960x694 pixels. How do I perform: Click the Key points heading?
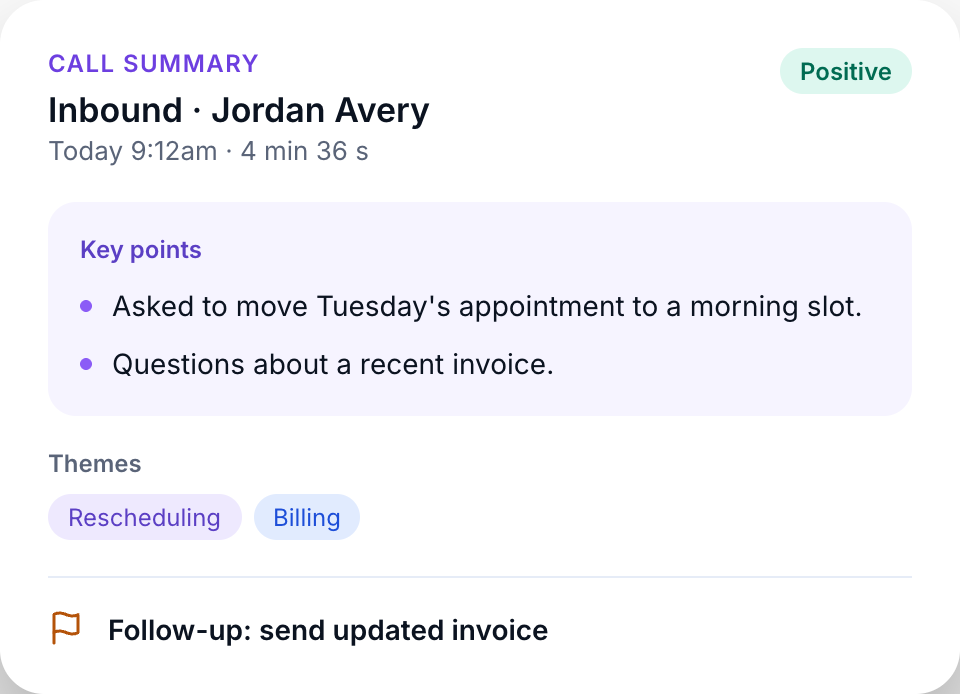click(141, 250)
